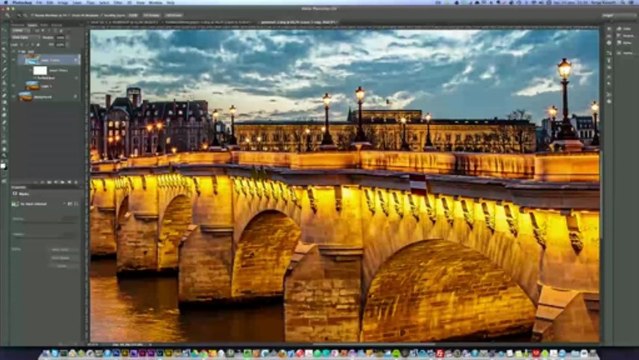Switch to the Layers panel tab
This screenshot has height=360, width=639.
33,25
